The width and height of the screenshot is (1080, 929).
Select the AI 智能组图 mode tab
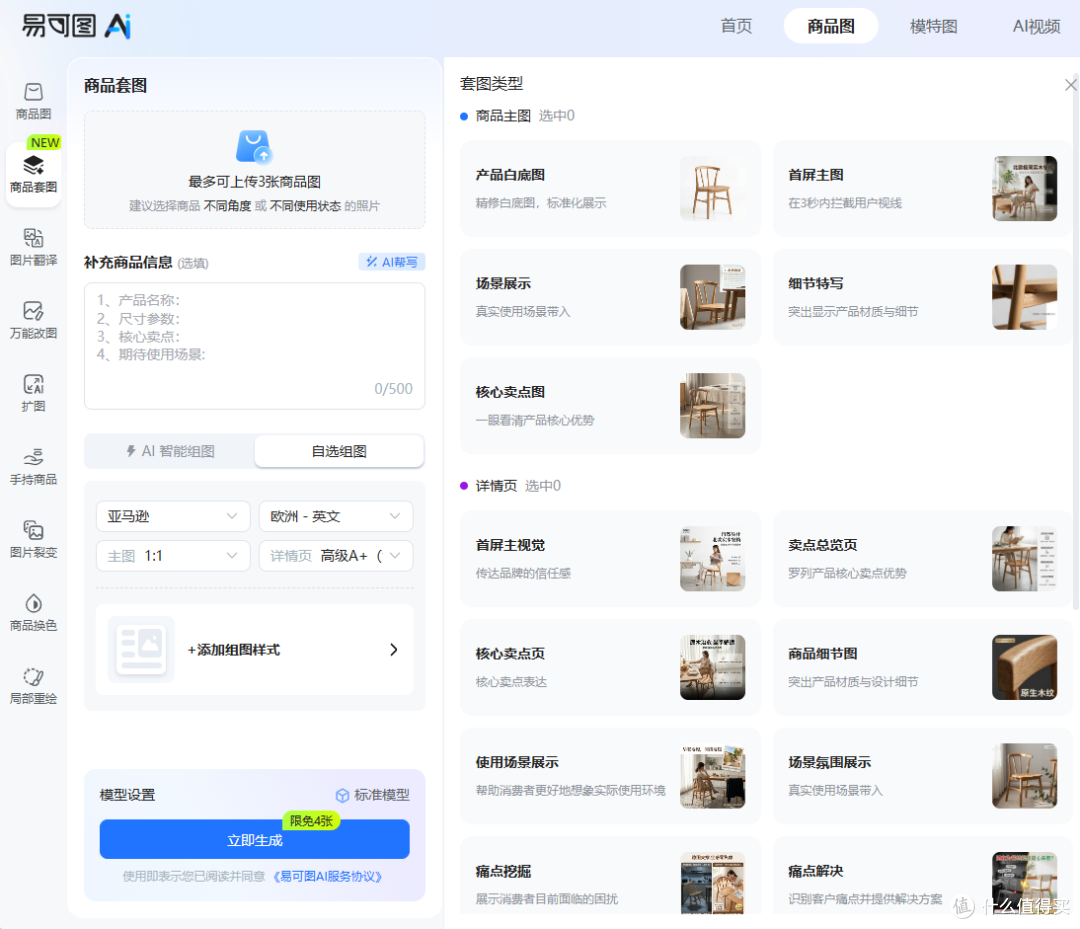tap(169, 451)
